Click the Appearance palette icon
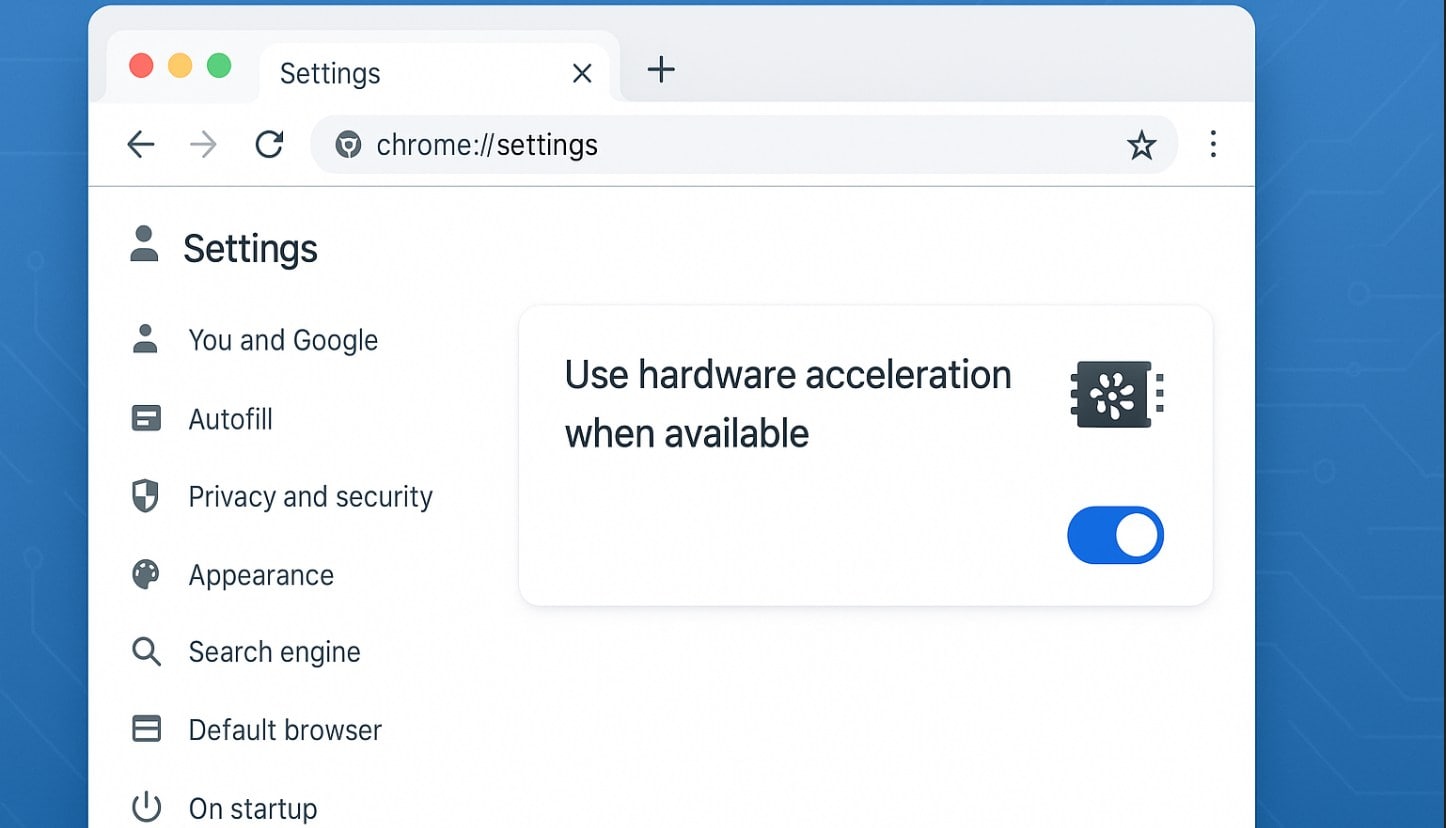 pyautogui.click(x=146, y=574)
